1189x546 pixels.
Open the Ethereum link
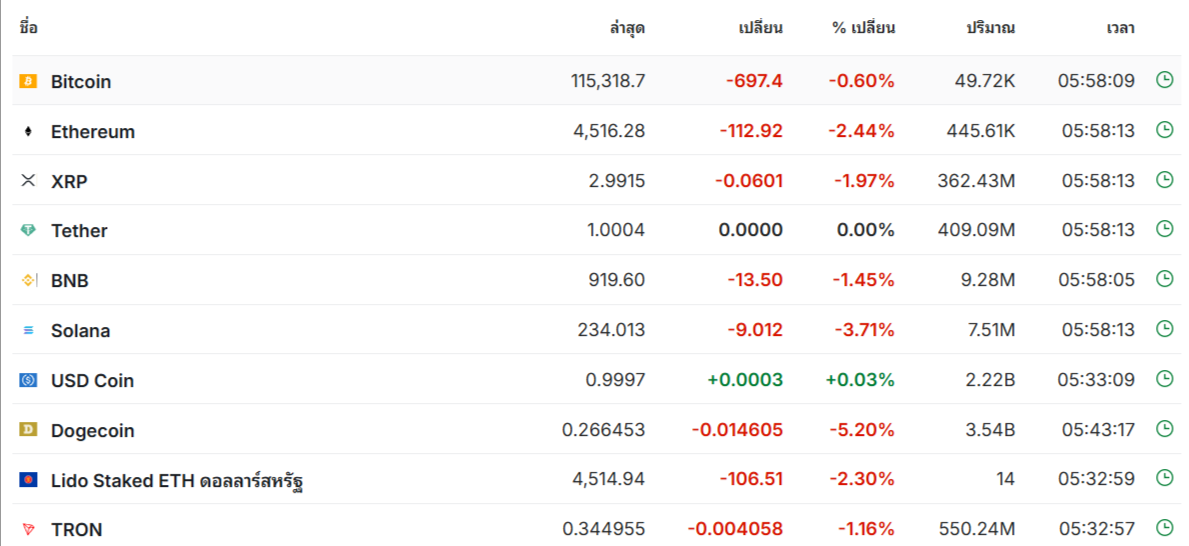click(x=93, y=132)
